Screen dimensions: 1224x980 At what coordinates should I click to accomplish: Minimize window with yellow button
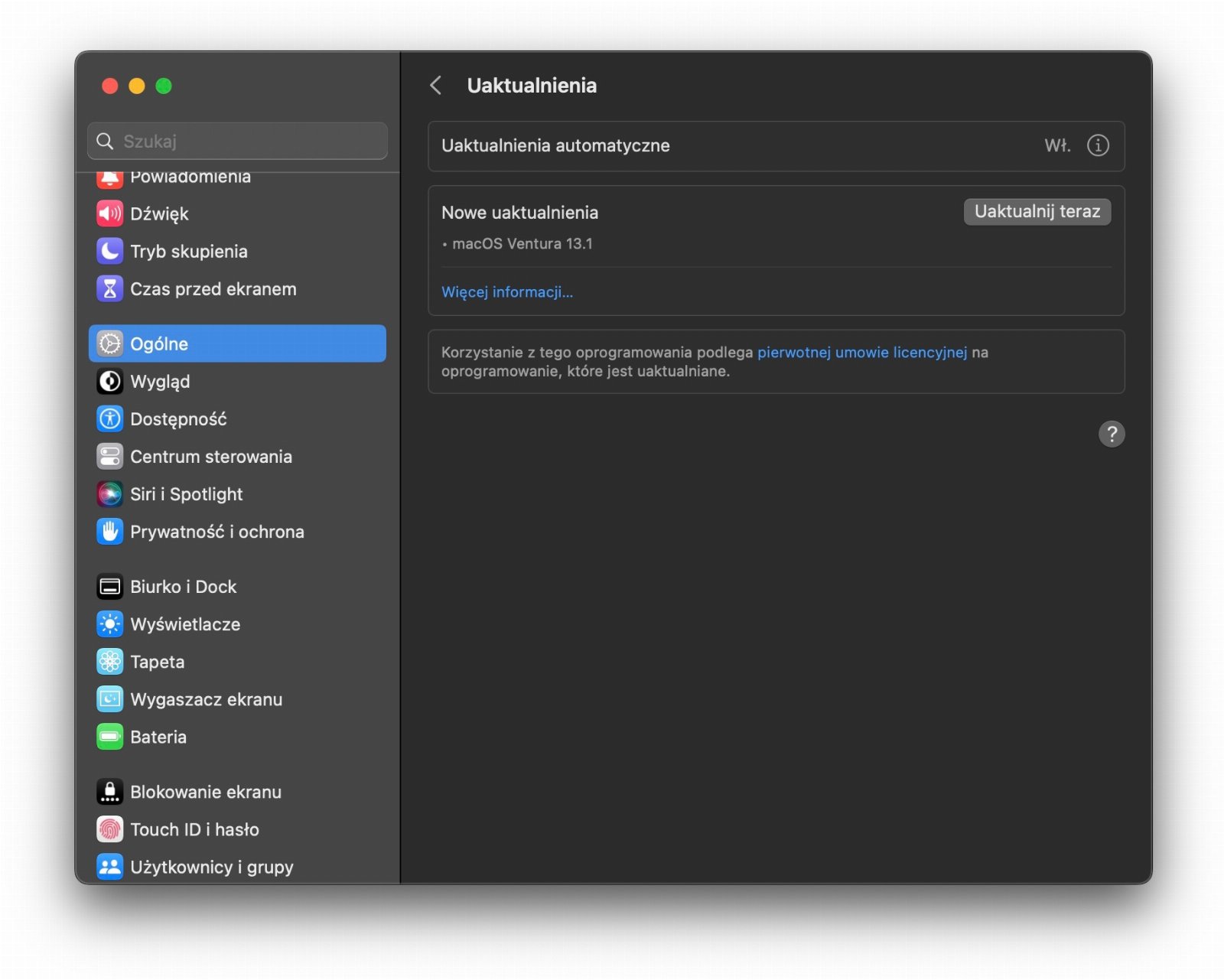coord(137,86)
